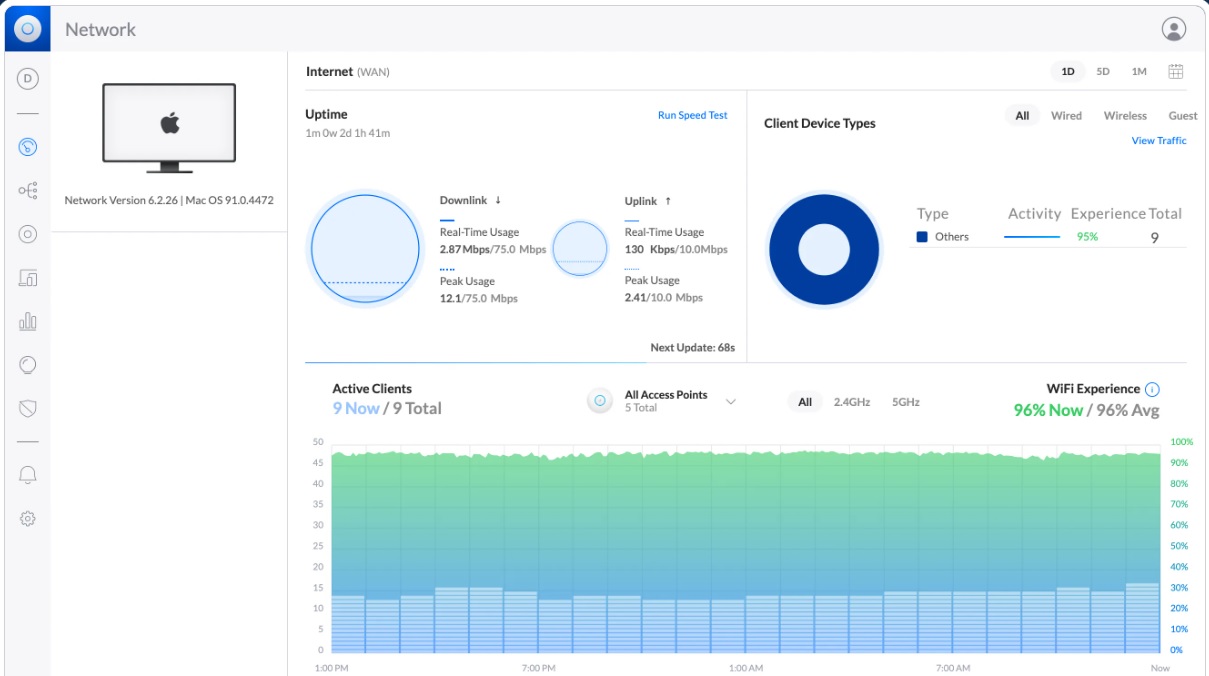Screen dimensions: 1209x676
Task: Click WiFi Experience info icon
Action: (1152, 389)
